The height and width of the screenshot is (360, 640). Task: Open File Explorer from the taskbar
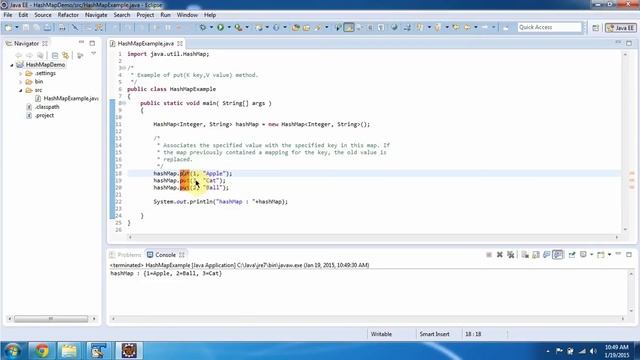point(69,351)
